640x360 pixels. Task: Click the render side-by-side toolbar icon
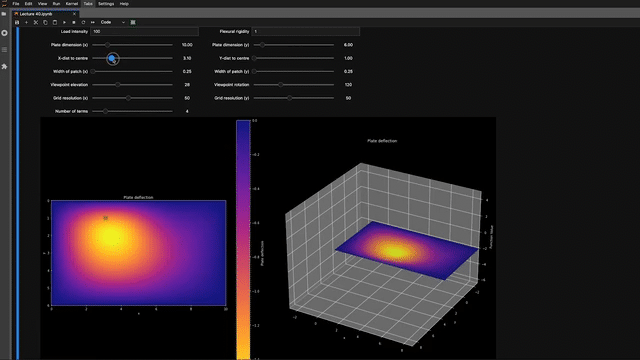[x=133, y=22]
